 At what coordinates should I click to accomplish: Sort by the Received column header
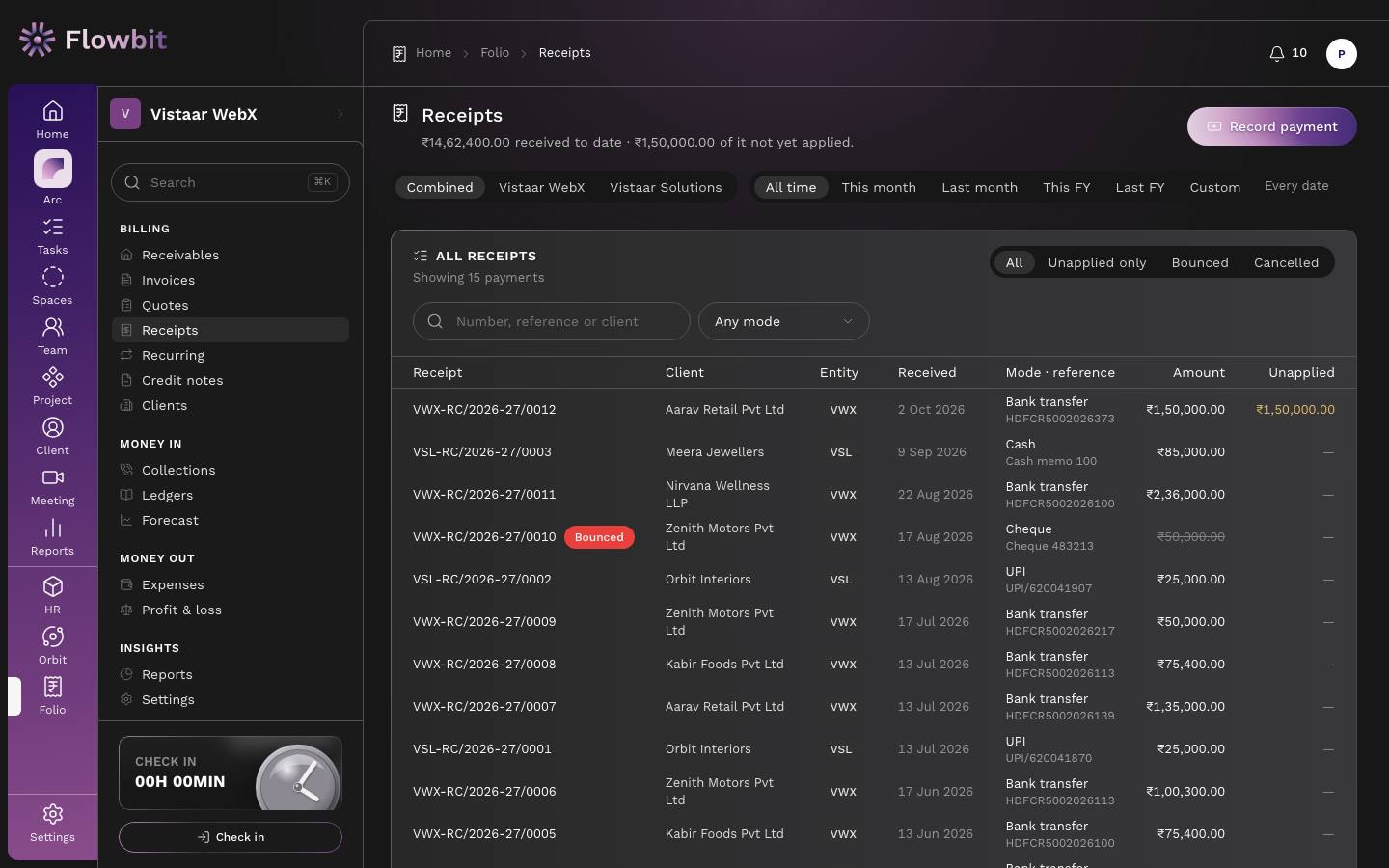tap(927, 372)
